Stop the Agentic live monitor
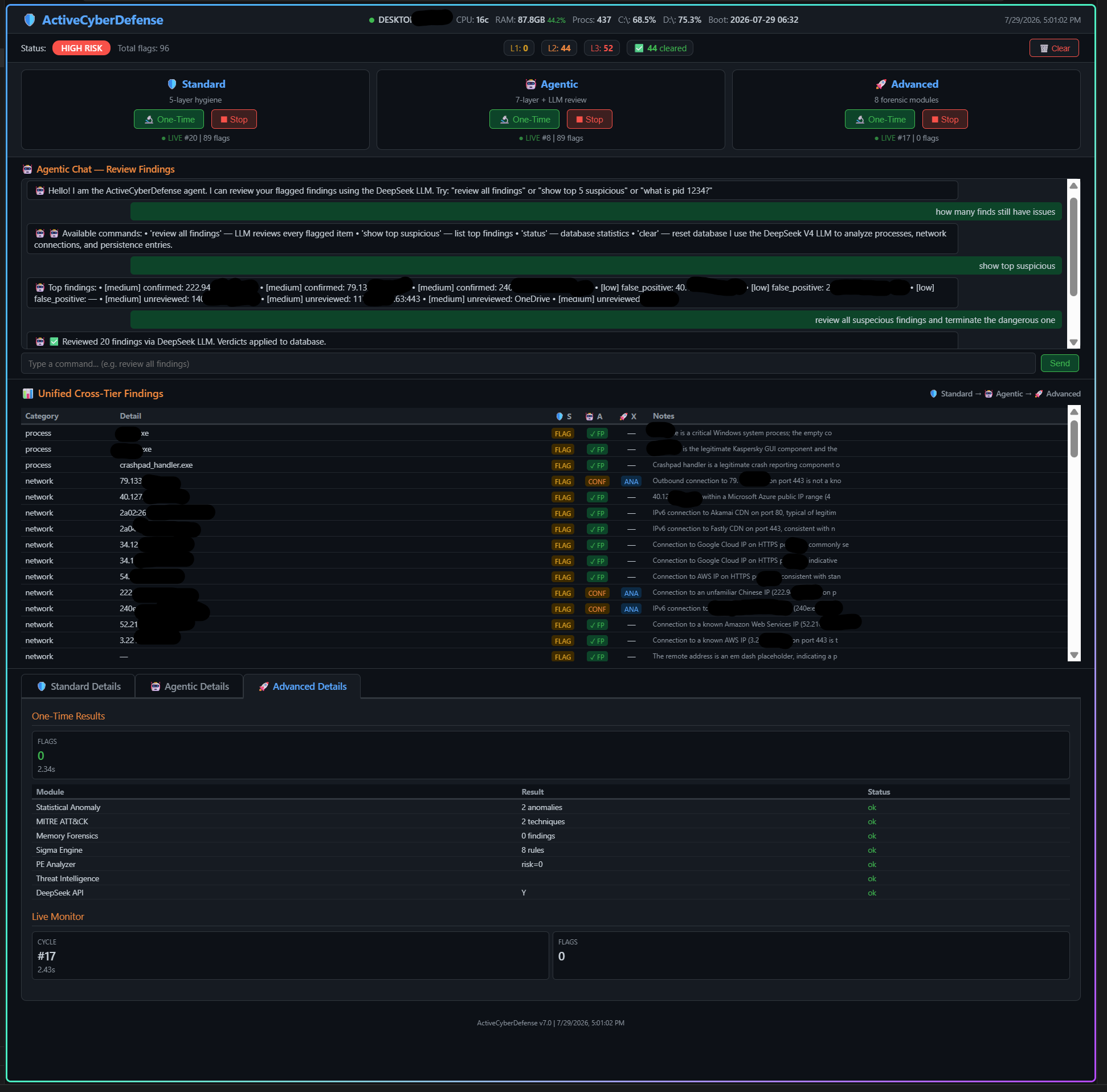This screenshot has width=1107, height=1092. tap(590, 119)
